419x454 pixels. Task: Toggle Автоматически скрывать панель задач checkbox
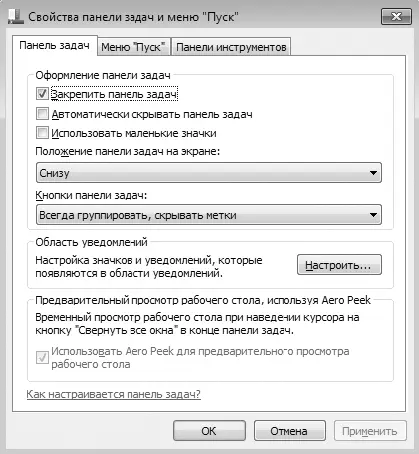(42, 114)
